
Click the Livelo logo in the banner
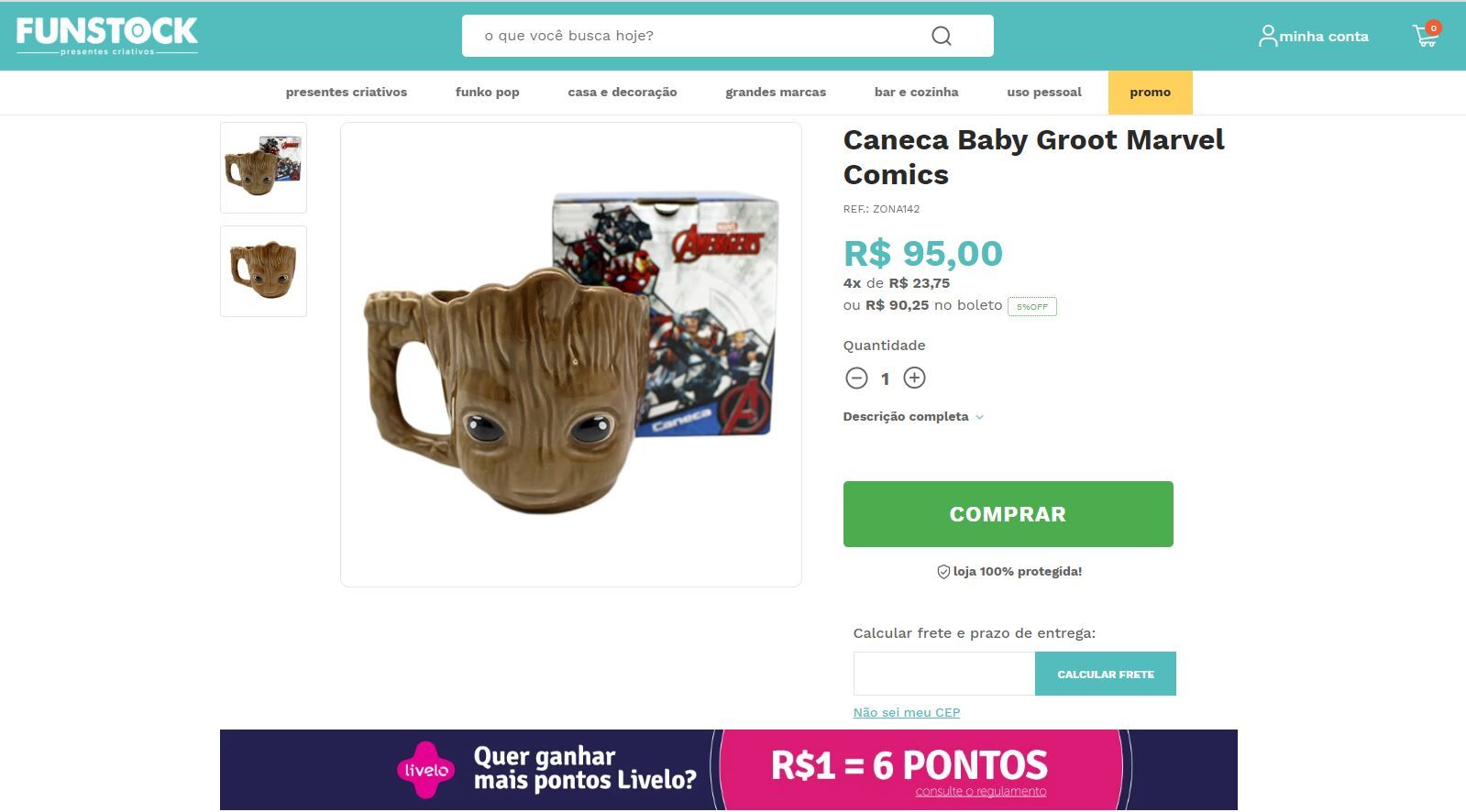425,770
